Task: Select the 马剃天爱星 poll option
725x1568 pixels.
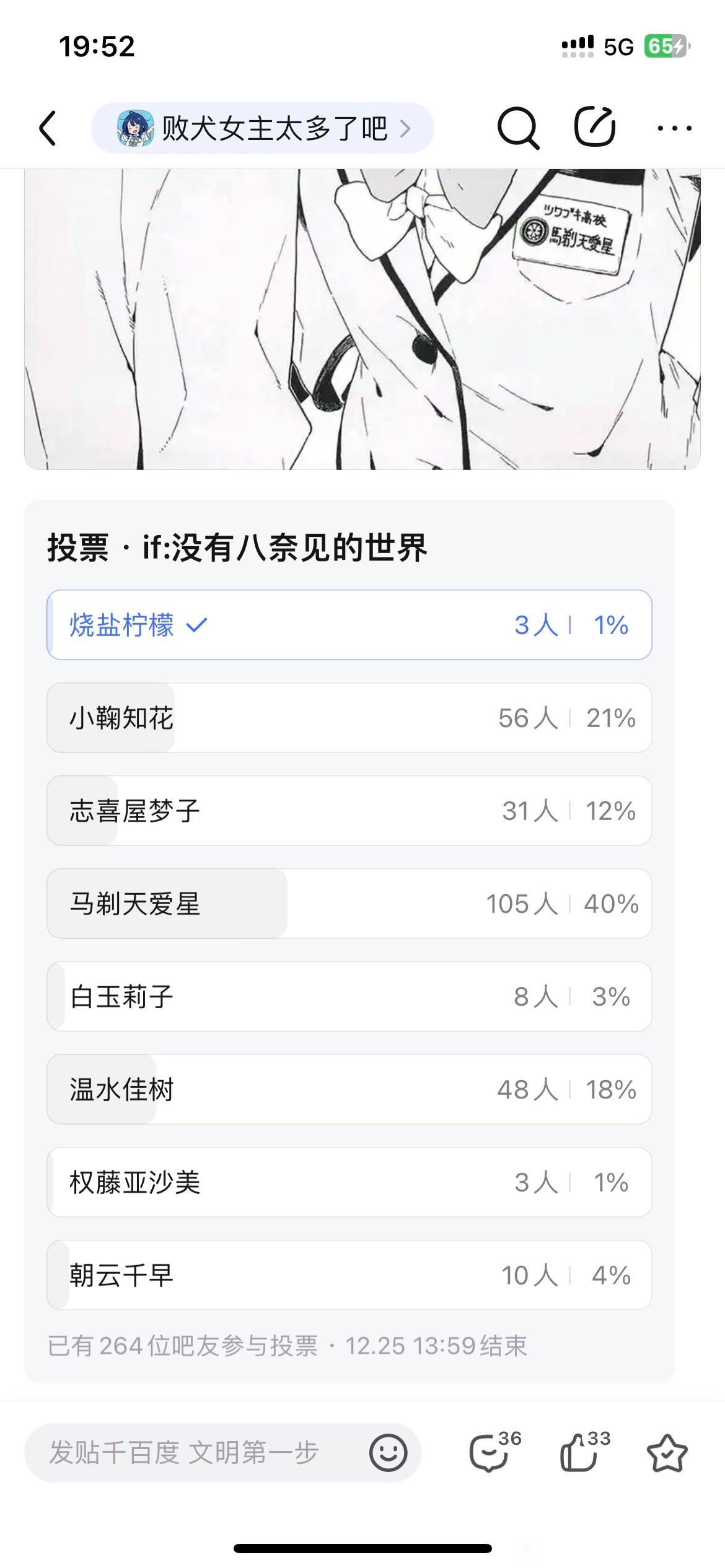Action: (x=349, y=904)
